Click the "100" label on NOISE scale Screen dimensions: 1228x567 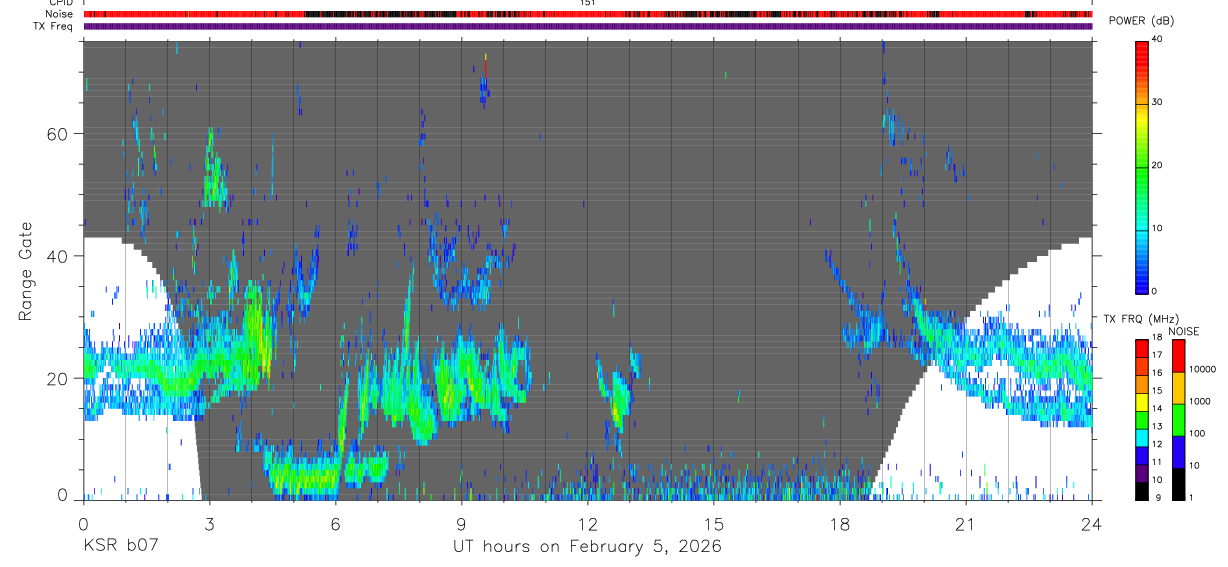pyautogui.click(x=1196, y=433)
